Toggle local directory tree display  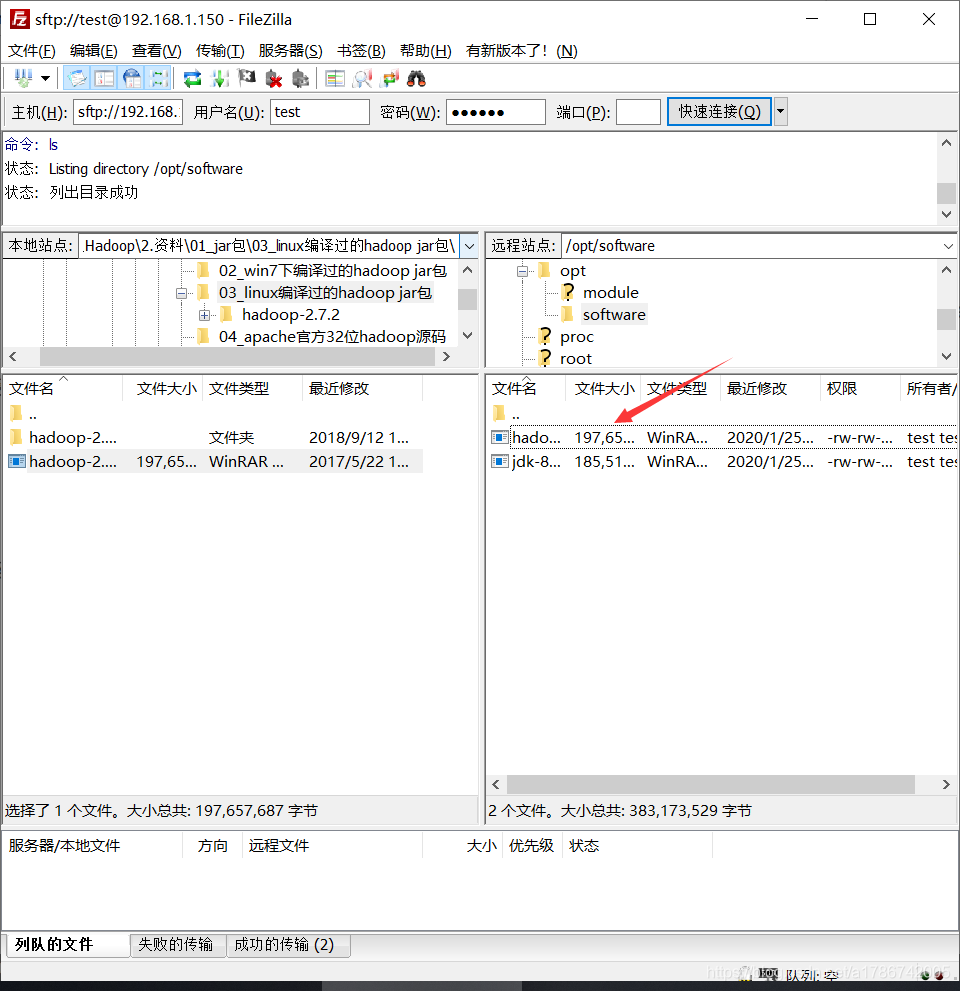104,78
